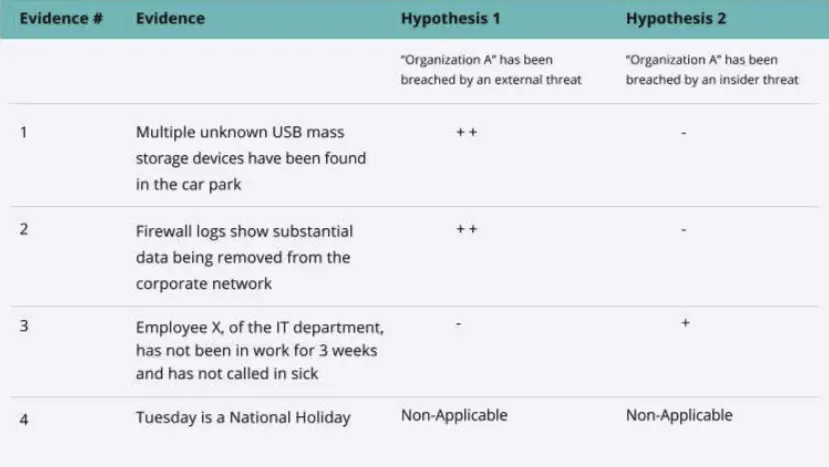The width and height of the screenshot is (829, 467).
Task: Click the Employee X evidence text
Action: (260, 350)
